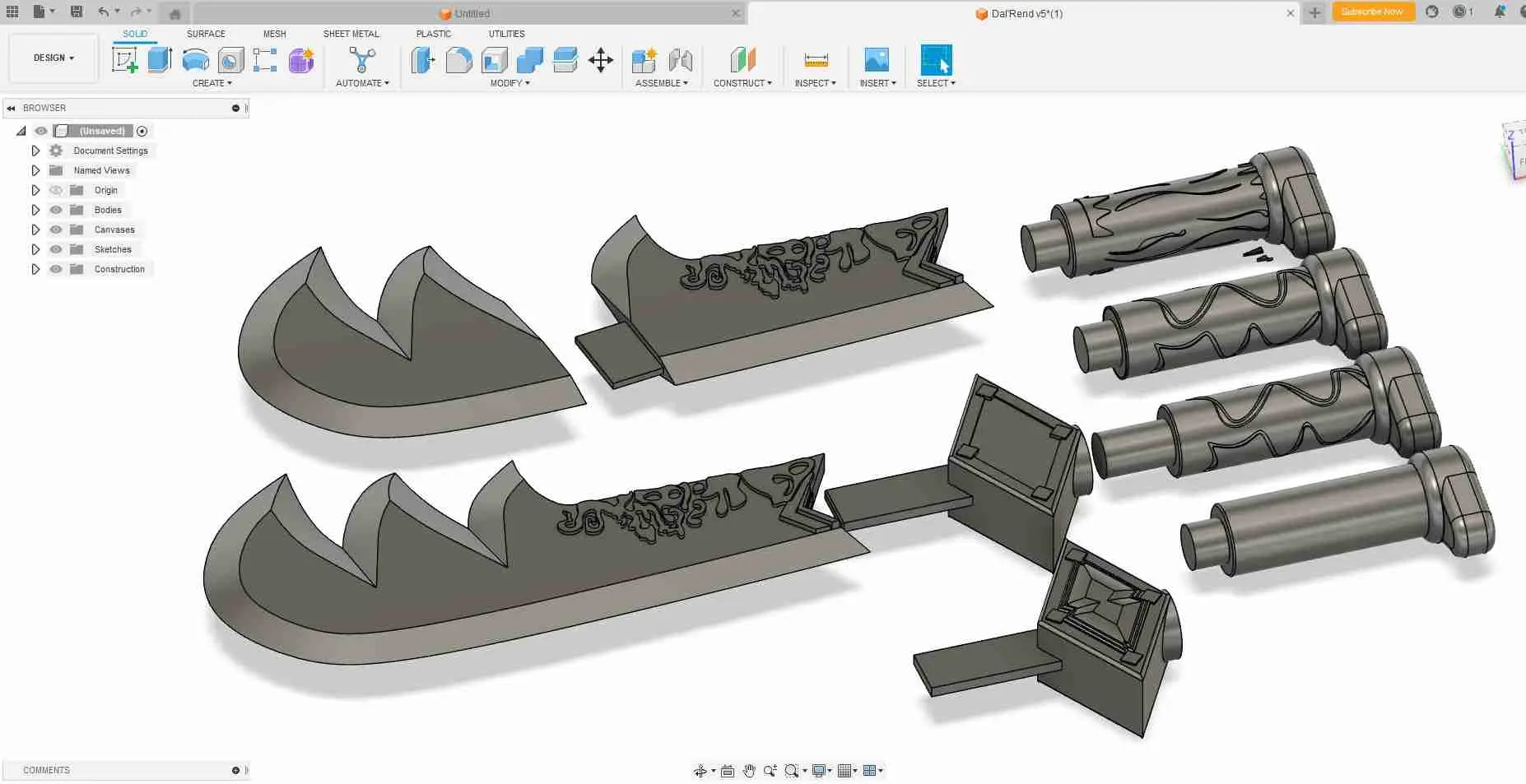1526x784 pixels.
Task: Go to the Home tab icon
Action: pyautogui.click(x=174, y=13)
